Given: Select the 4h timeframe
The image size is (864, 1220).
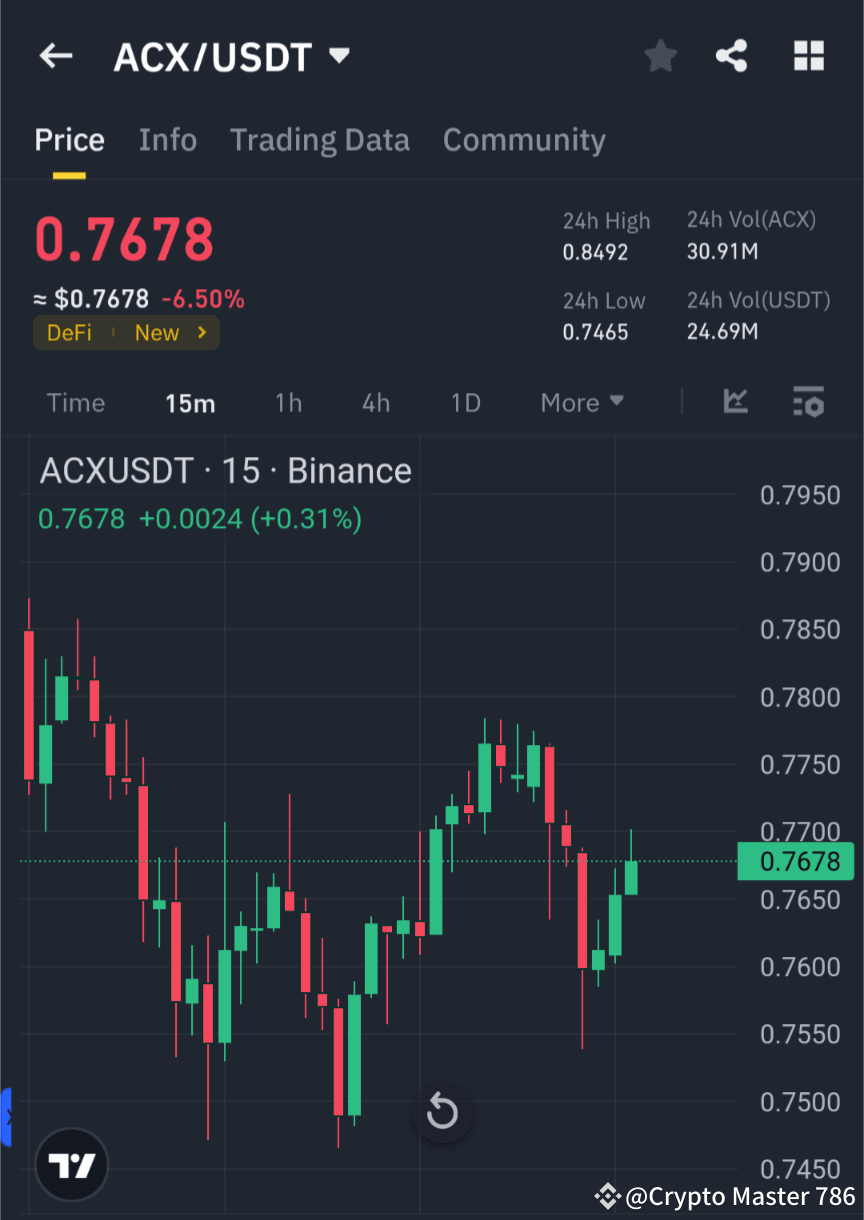Looking at the screenshot, I should pos(375,402).
